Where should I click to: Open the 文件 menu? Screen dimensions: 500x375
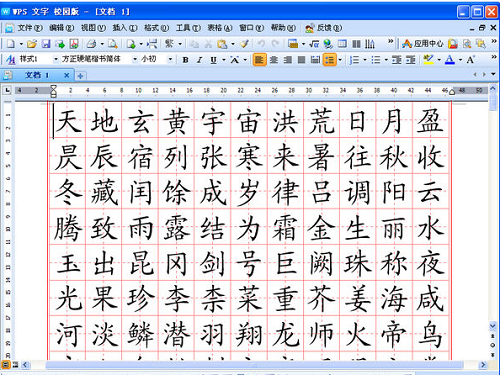(x=30, y=28)
